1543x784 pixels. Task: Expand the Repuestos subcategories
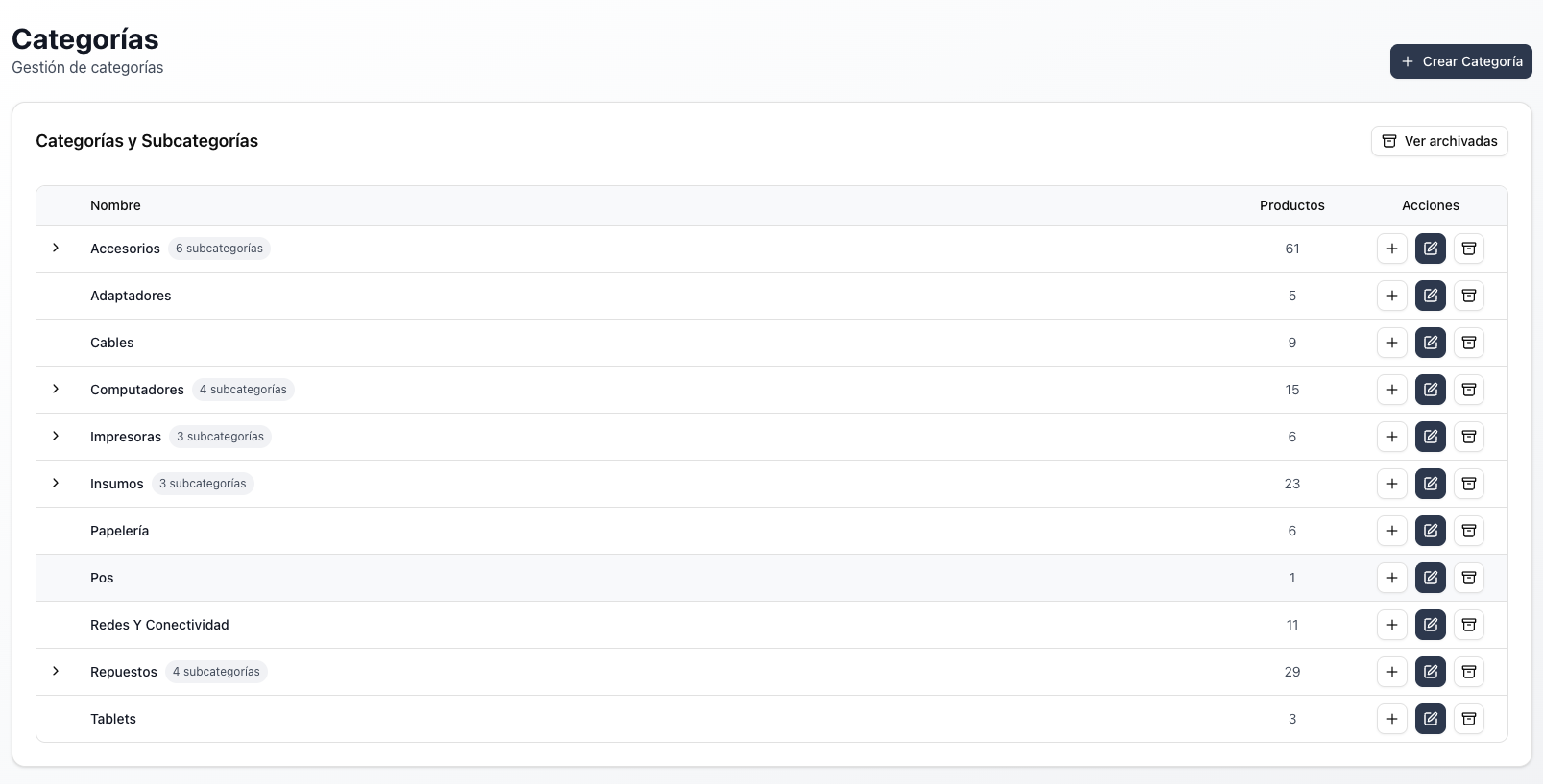(56, 671)
